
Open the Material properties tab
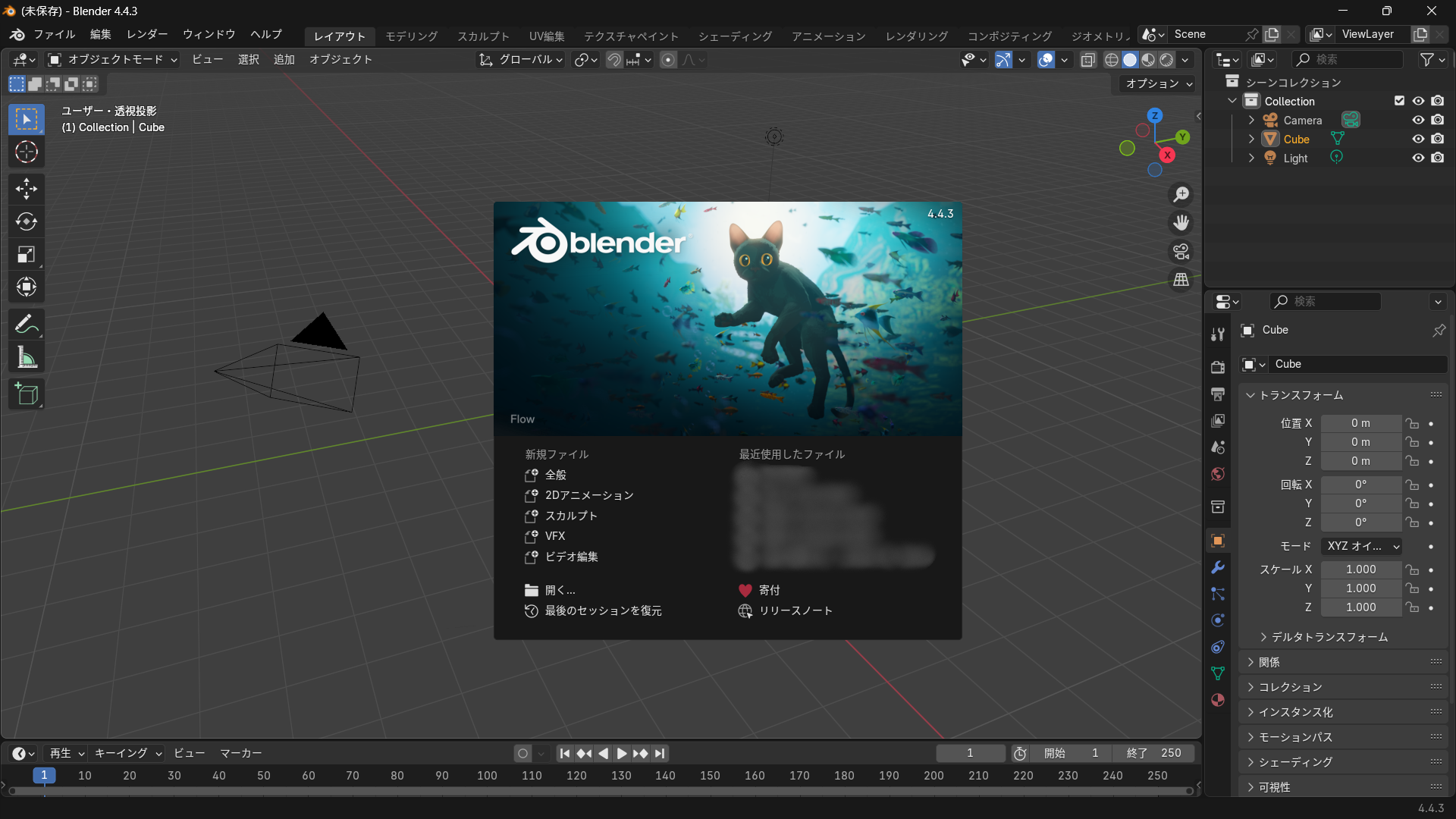1218,700
